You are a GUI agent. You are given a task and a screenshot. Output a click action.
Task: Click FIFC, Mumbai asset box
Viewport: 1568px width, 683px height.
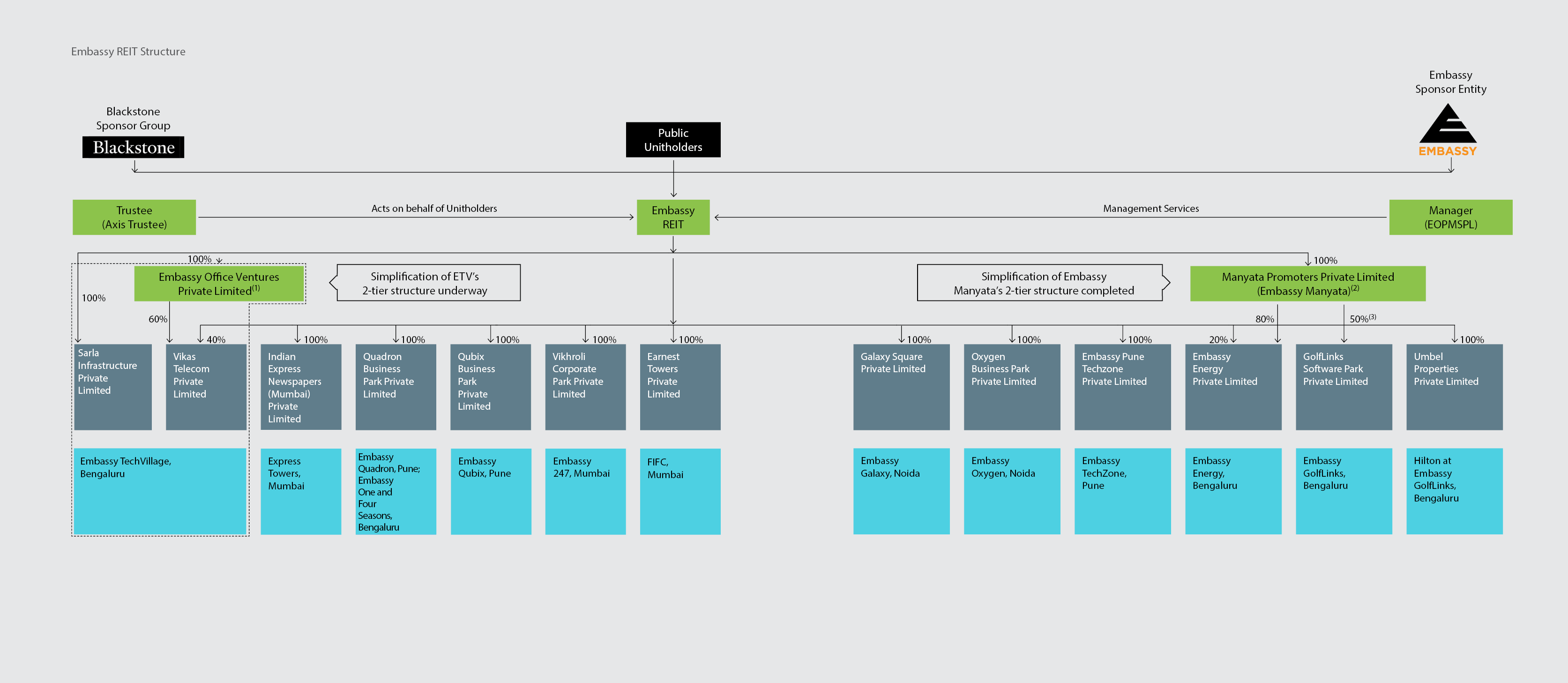680,492
